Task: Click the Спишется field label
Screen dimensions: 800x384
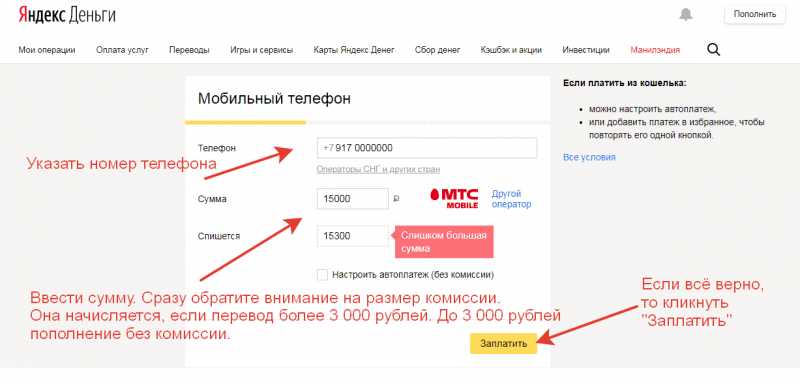Action: coord(218,236)
